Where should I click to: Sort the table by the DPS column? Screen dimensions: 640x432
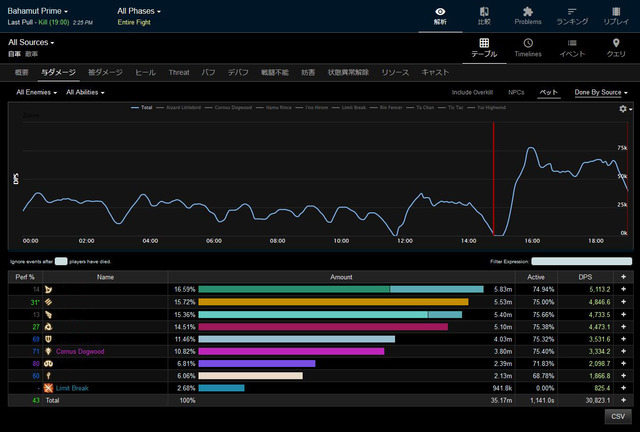(x=585, y=277)
